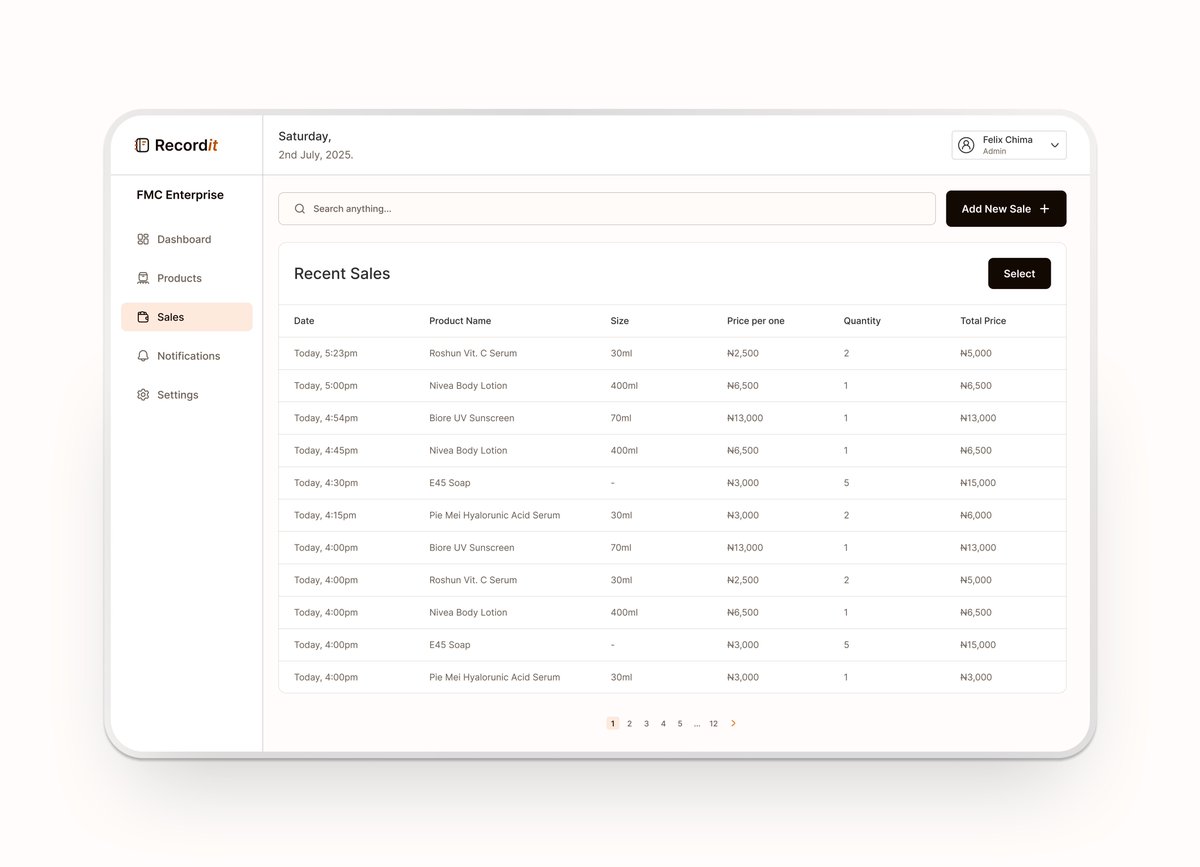Open the Settings menu item
1200x867 pixels.
[186, 395]
